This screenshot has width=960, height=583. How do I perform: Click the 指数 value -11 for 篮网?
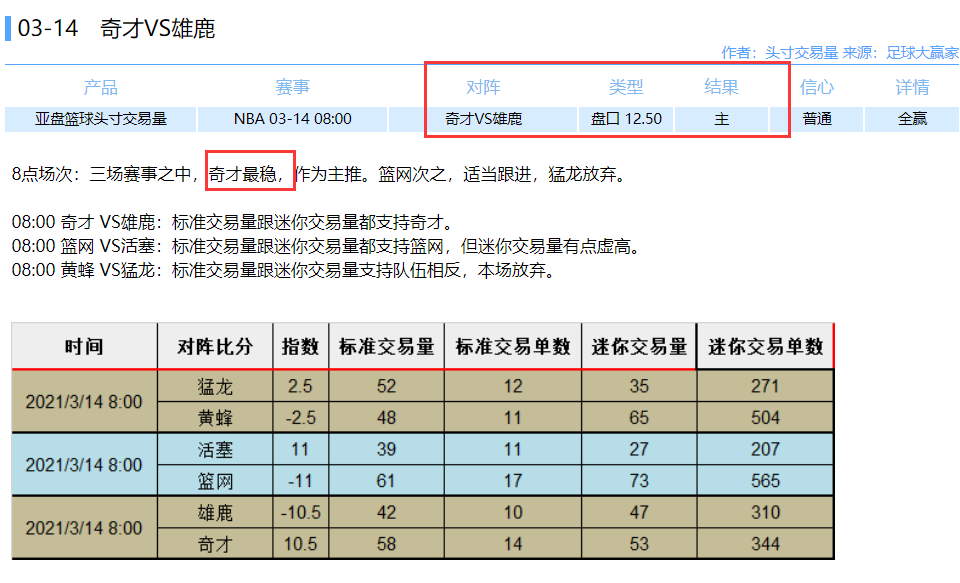301,481
